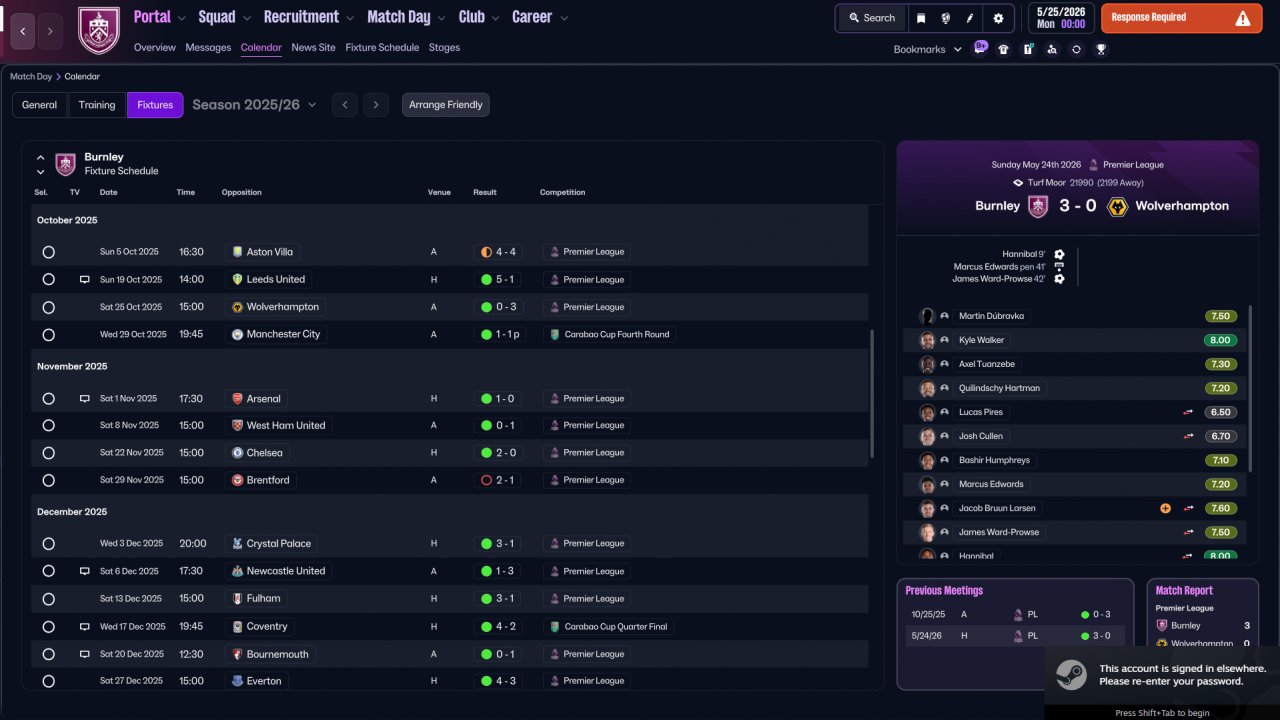Screen dimensions: 1280x720
Task: Click the tactics board bookmark icon
Action: click(x=1028, y=49)
